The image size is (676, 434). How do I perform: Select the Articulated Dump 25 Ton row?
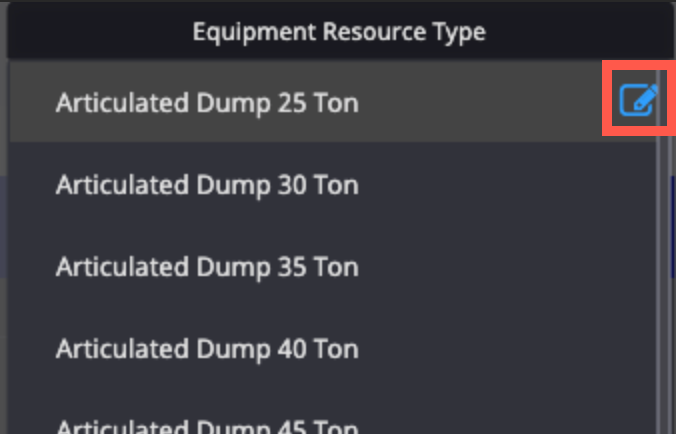[332, 102]
